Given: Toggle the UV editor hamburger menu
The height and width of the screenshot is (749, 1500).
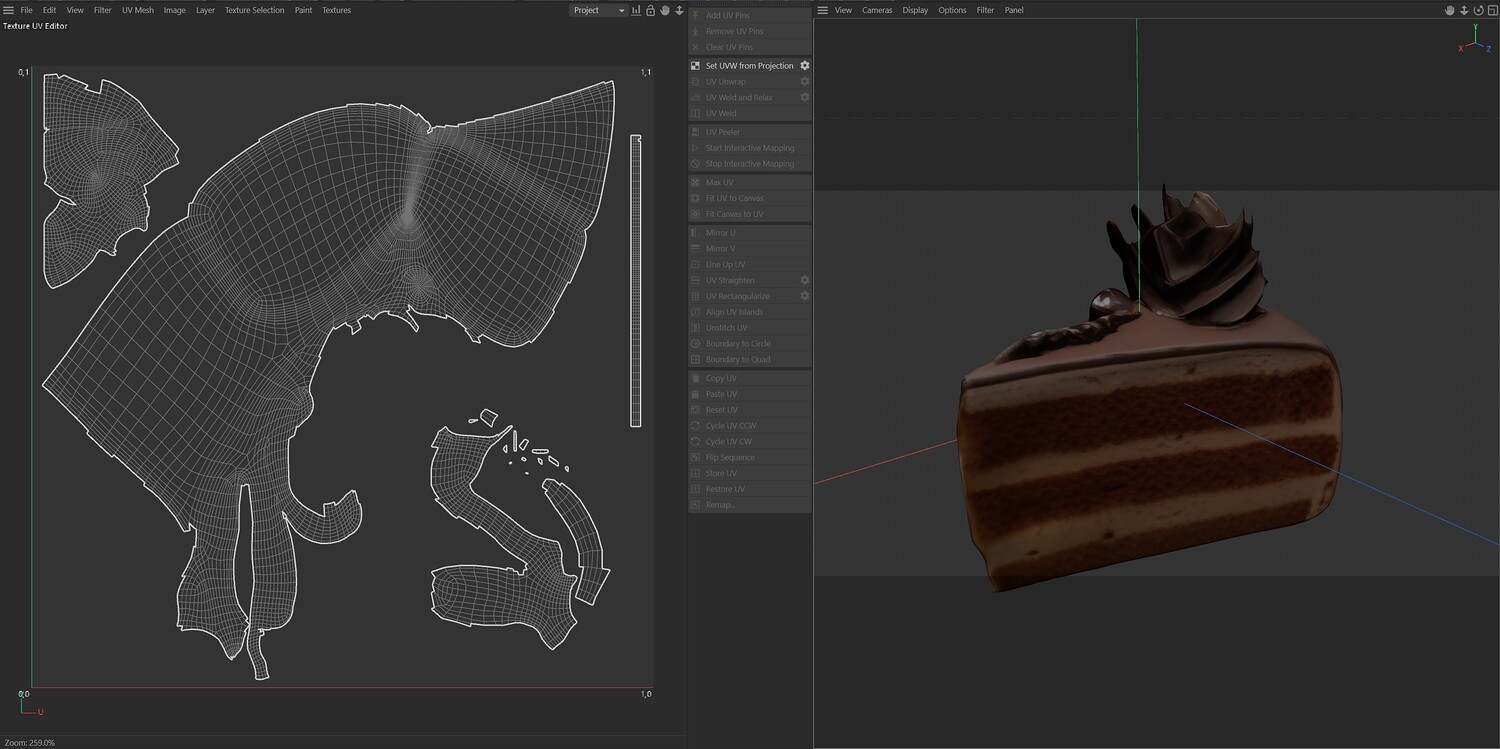Looking at the screenshot, I should click(9, 10).
